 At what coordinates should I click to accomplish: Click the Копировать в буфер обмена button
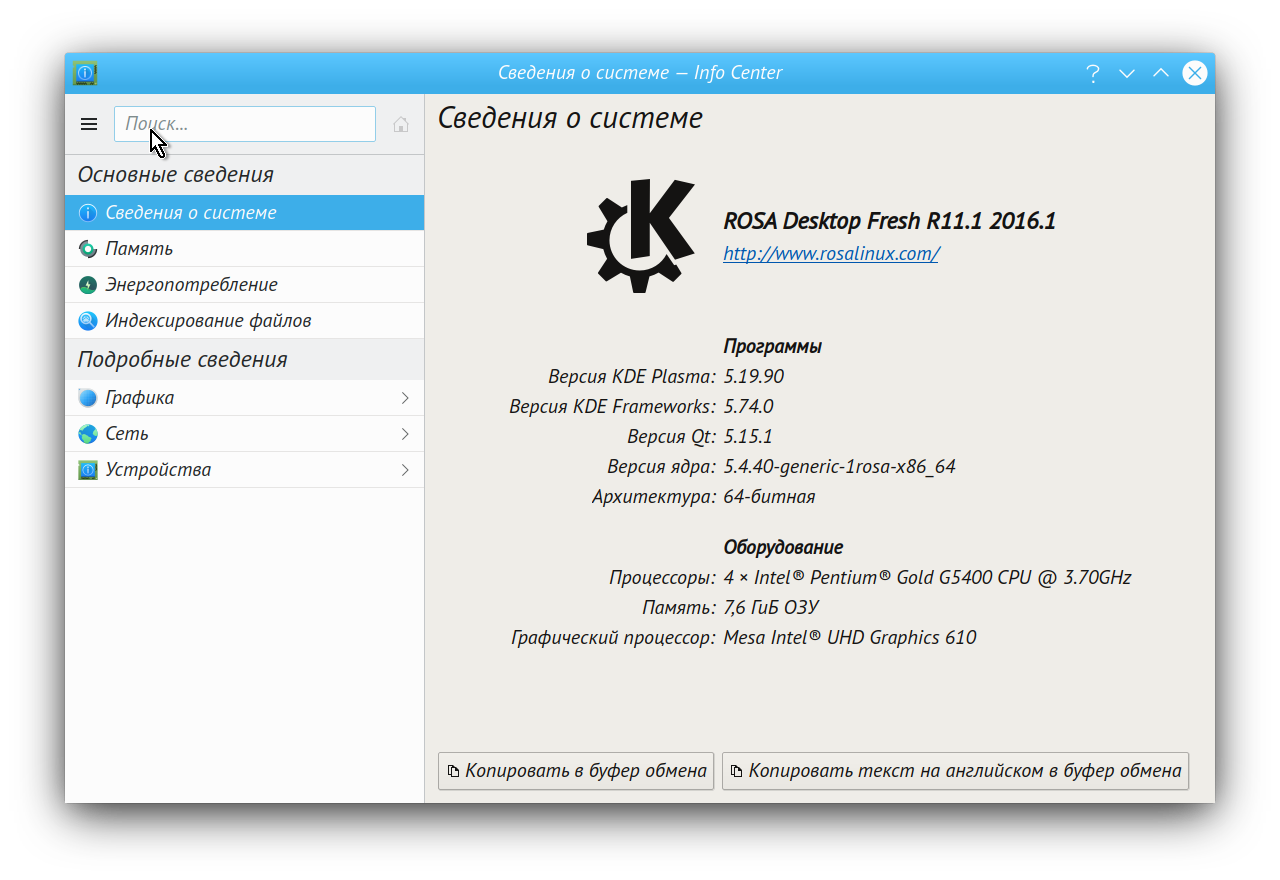pyautogui.click(x=576, y=771)
